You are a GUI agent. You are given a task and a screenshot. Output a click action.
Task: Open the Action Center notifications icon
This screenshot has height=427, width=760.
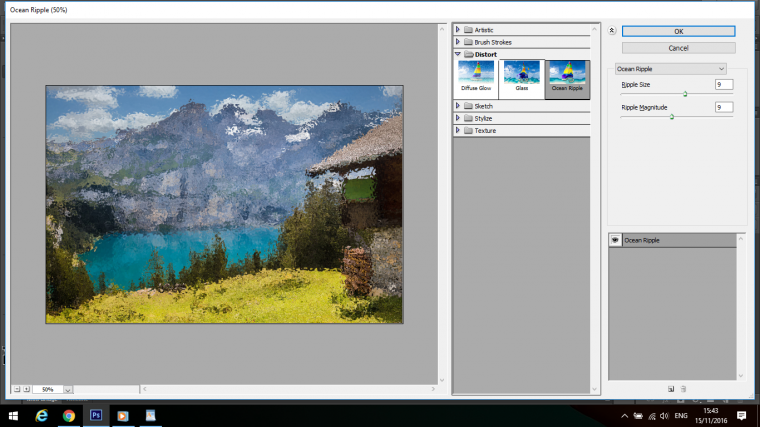coord(742,416)
